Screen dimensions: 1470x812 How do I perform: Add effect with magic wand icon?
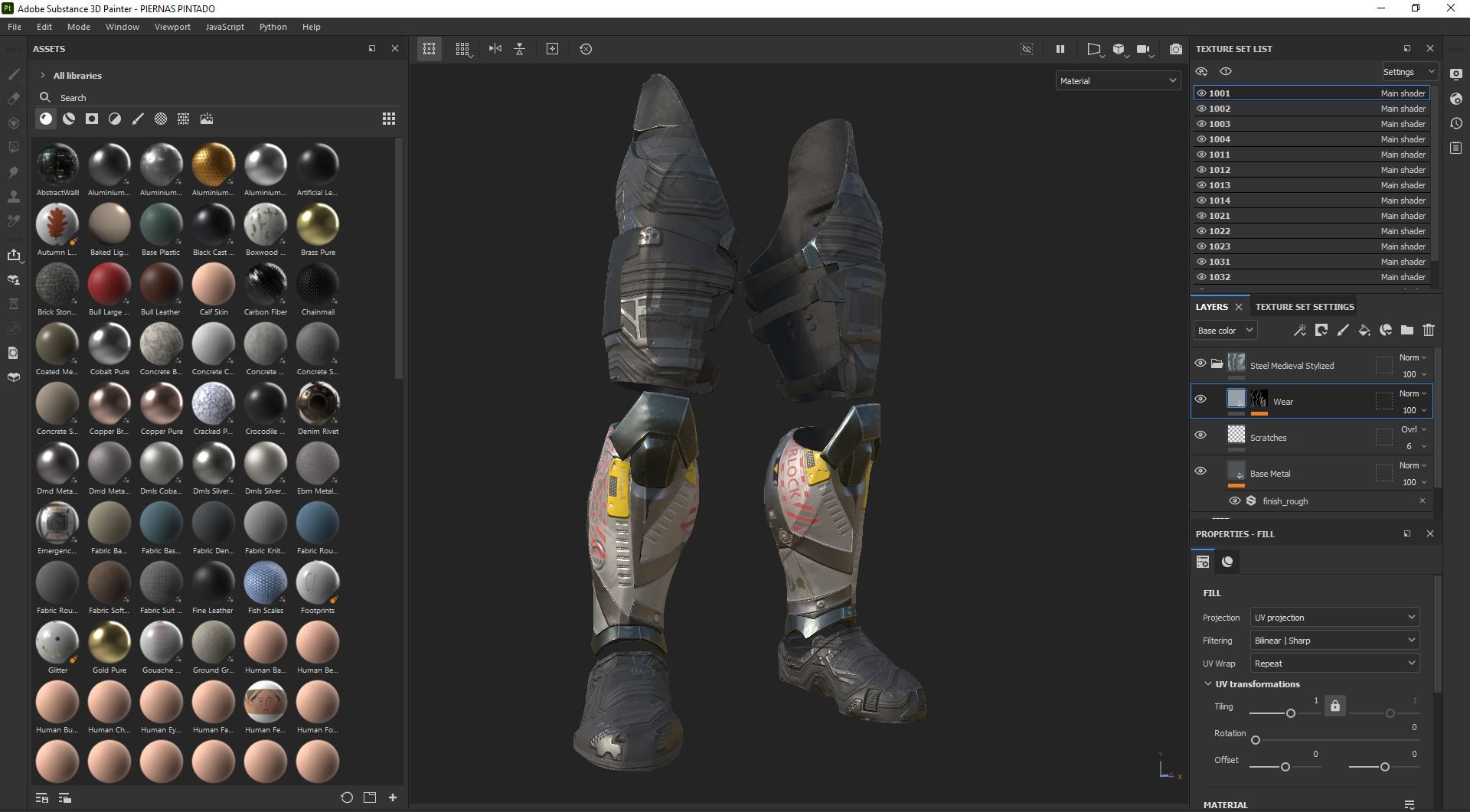point(1300,330)
